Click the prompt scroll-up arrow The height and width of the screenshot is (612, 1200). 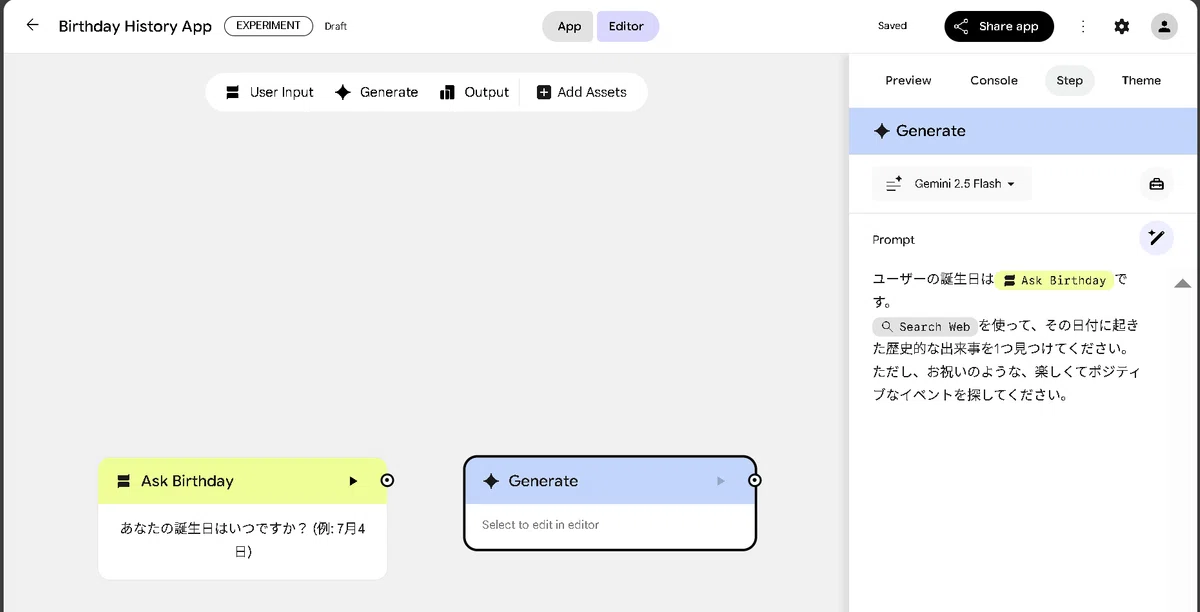tap(1182, 284)
